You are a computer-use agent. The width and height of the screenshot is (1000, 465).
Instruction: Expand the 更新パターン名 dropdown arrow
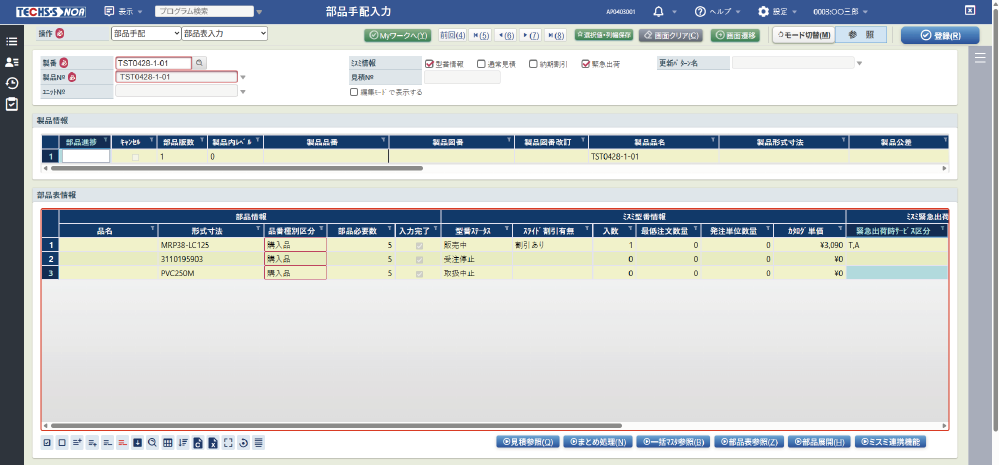point(859,63)
